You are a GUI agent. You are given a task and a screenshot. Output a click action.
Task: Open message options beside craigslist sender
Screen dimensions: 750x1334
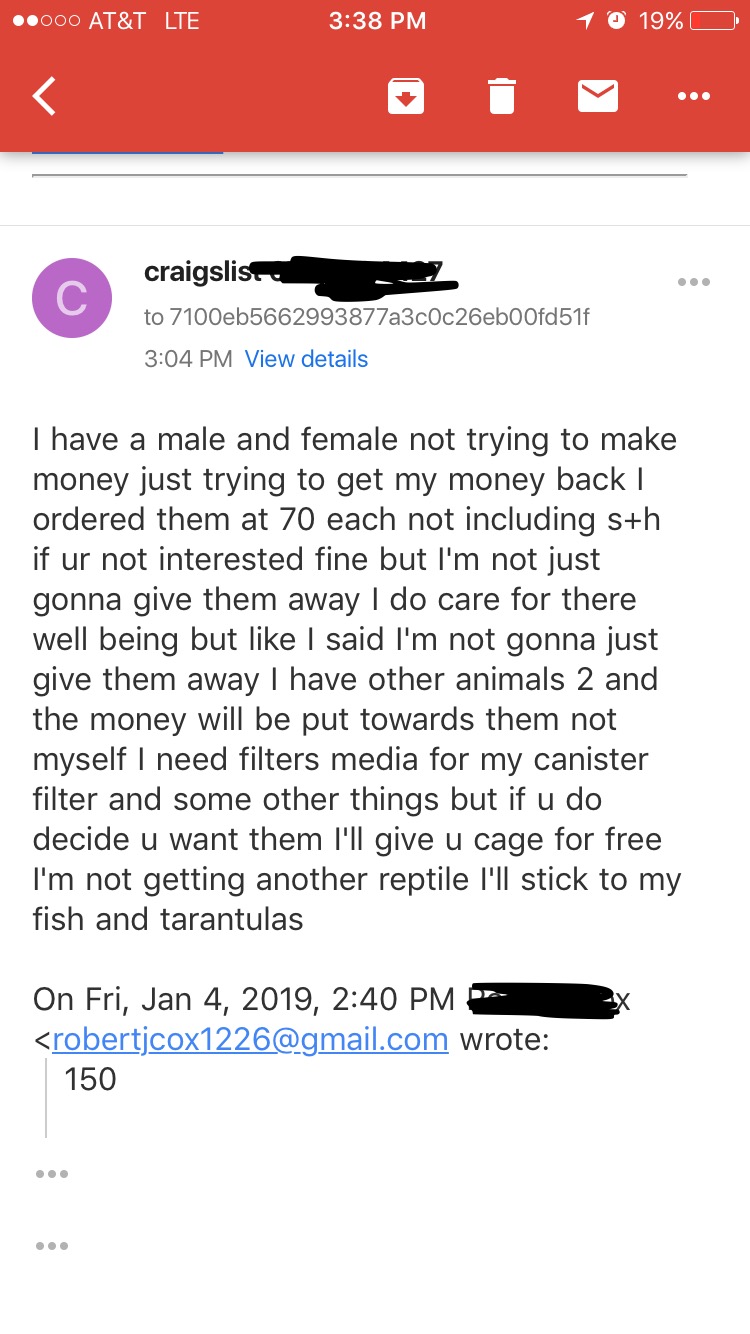pyautogui.click(x=693, y=282)
